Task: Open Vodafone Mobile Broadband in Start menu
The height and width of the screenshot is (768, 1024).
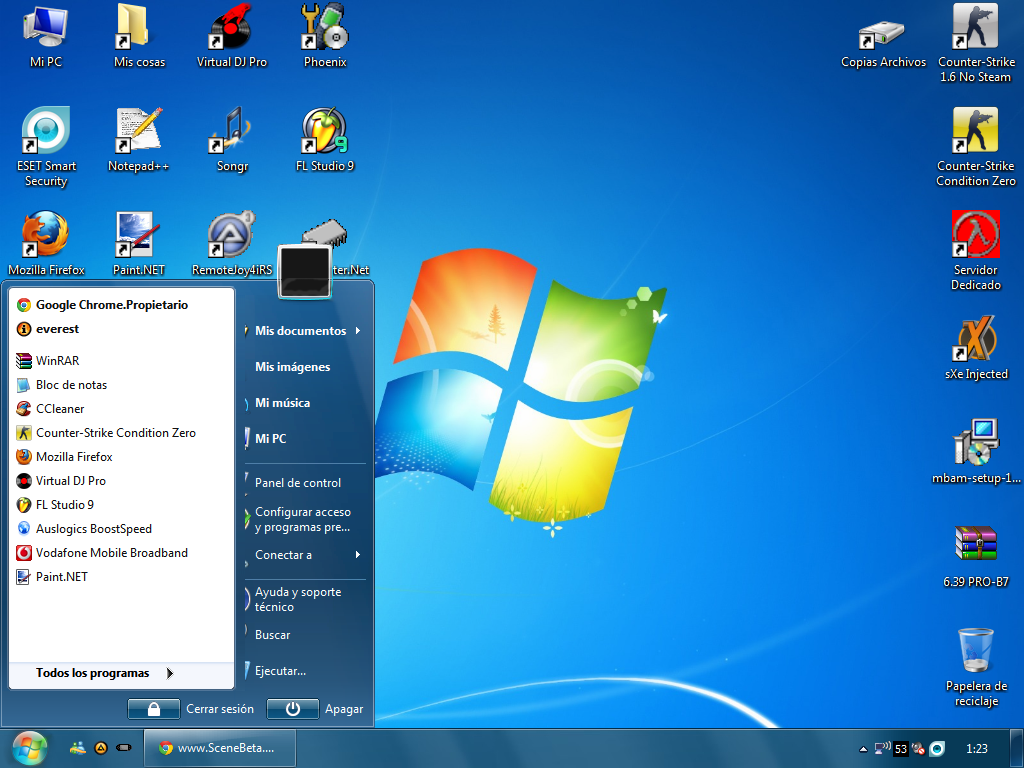Action: click(121, 553)
